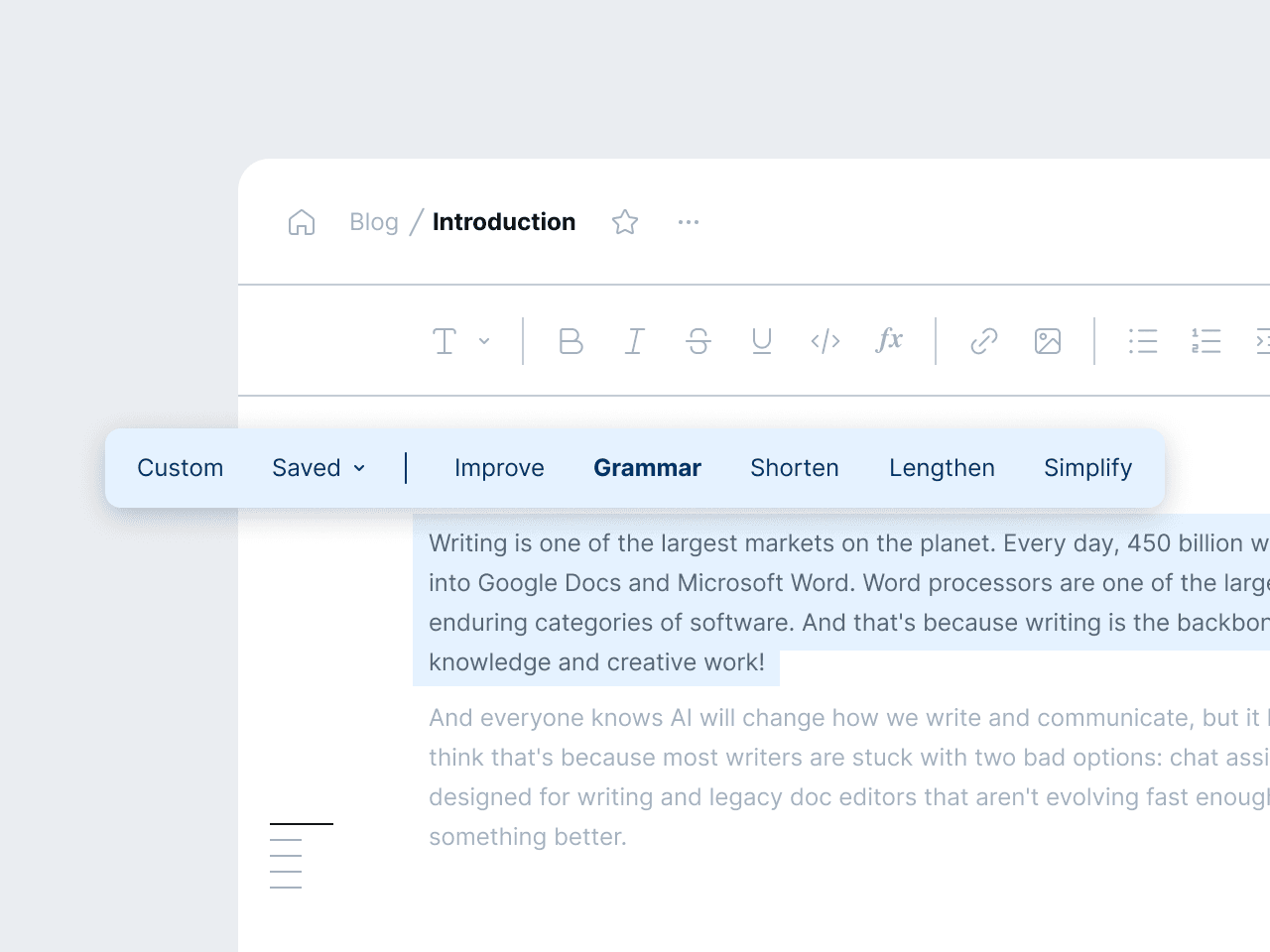Toggle underline formatting
The height and width of the screenshot is (952, 1270).
coord(762,341)
